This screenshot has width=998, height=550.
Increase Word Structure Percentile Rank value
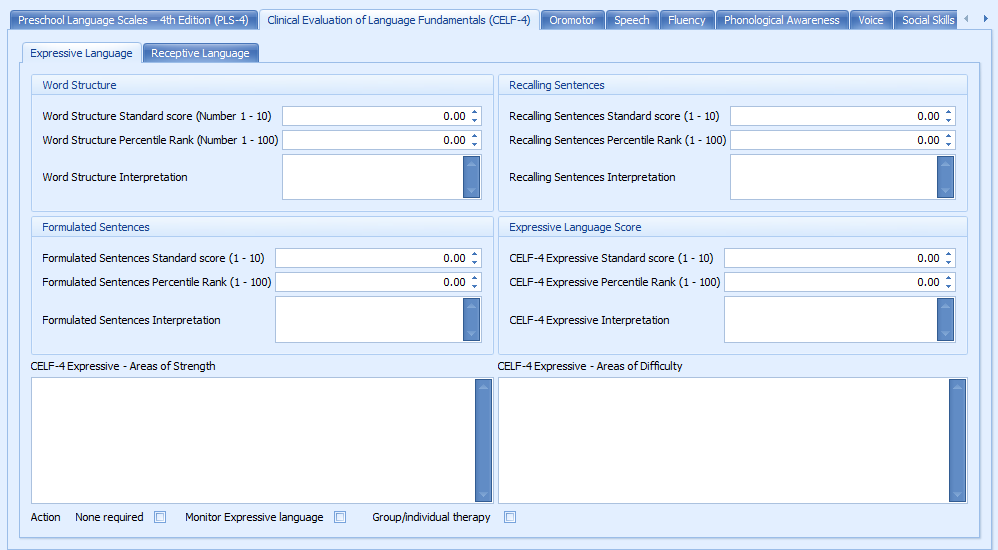coord(474,137)
